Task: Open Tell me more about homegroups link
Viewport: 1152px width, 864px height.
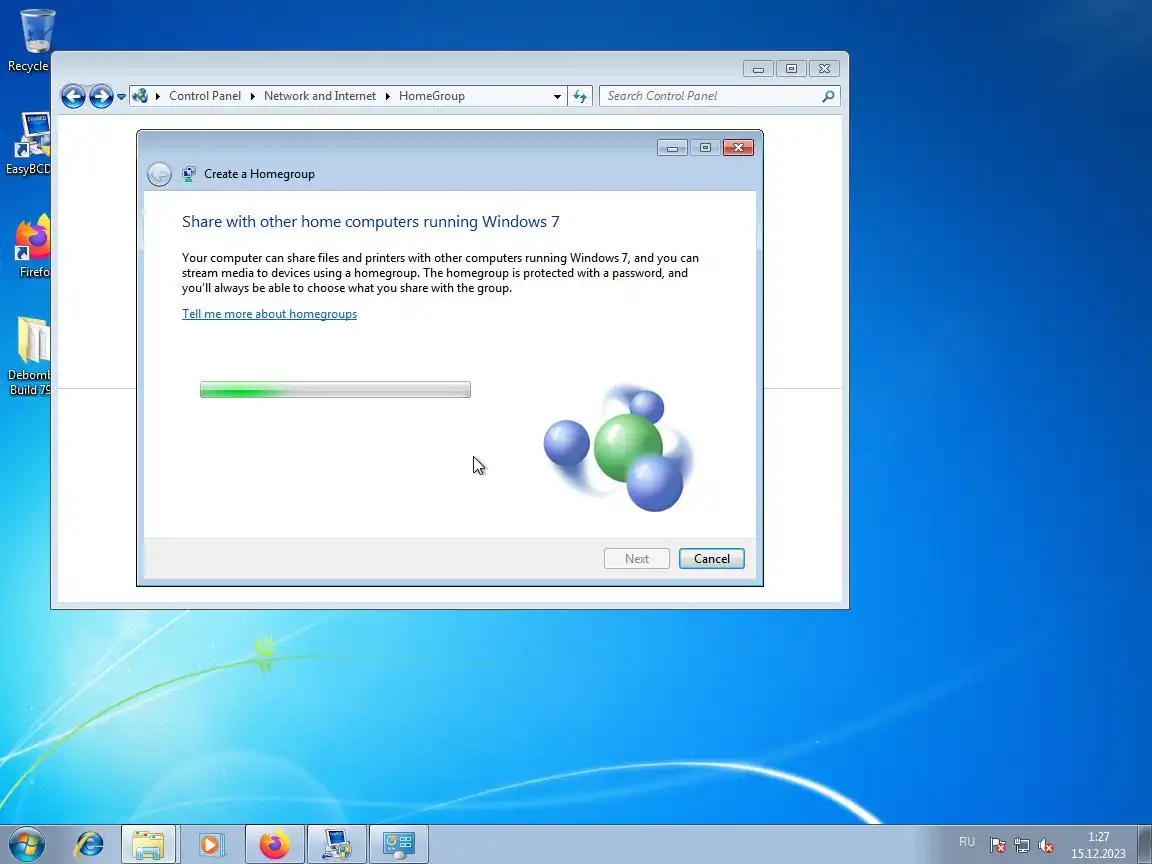Action: pos(270,314)
